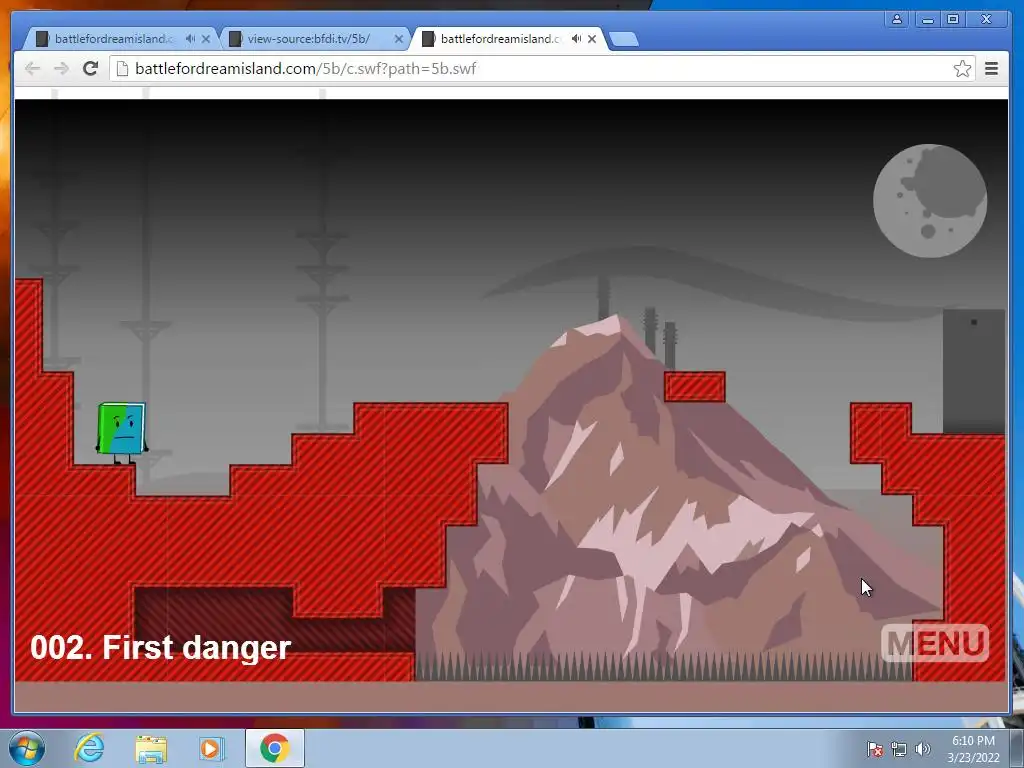Click the moon in game background
The width and height of the screenshot is (1024, 768).
[x=930, y=200]
